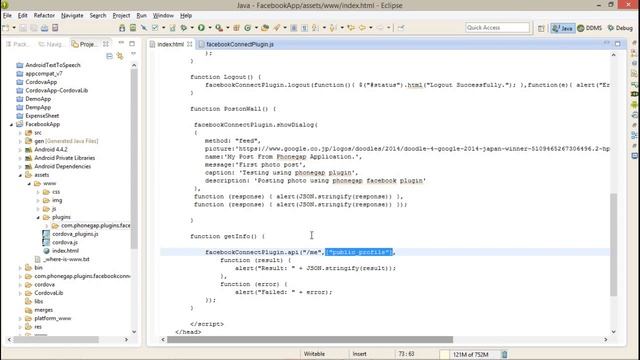Click the Writable status bar entry
The width and height of the screenshot is (640, 360).
point(314,354)
